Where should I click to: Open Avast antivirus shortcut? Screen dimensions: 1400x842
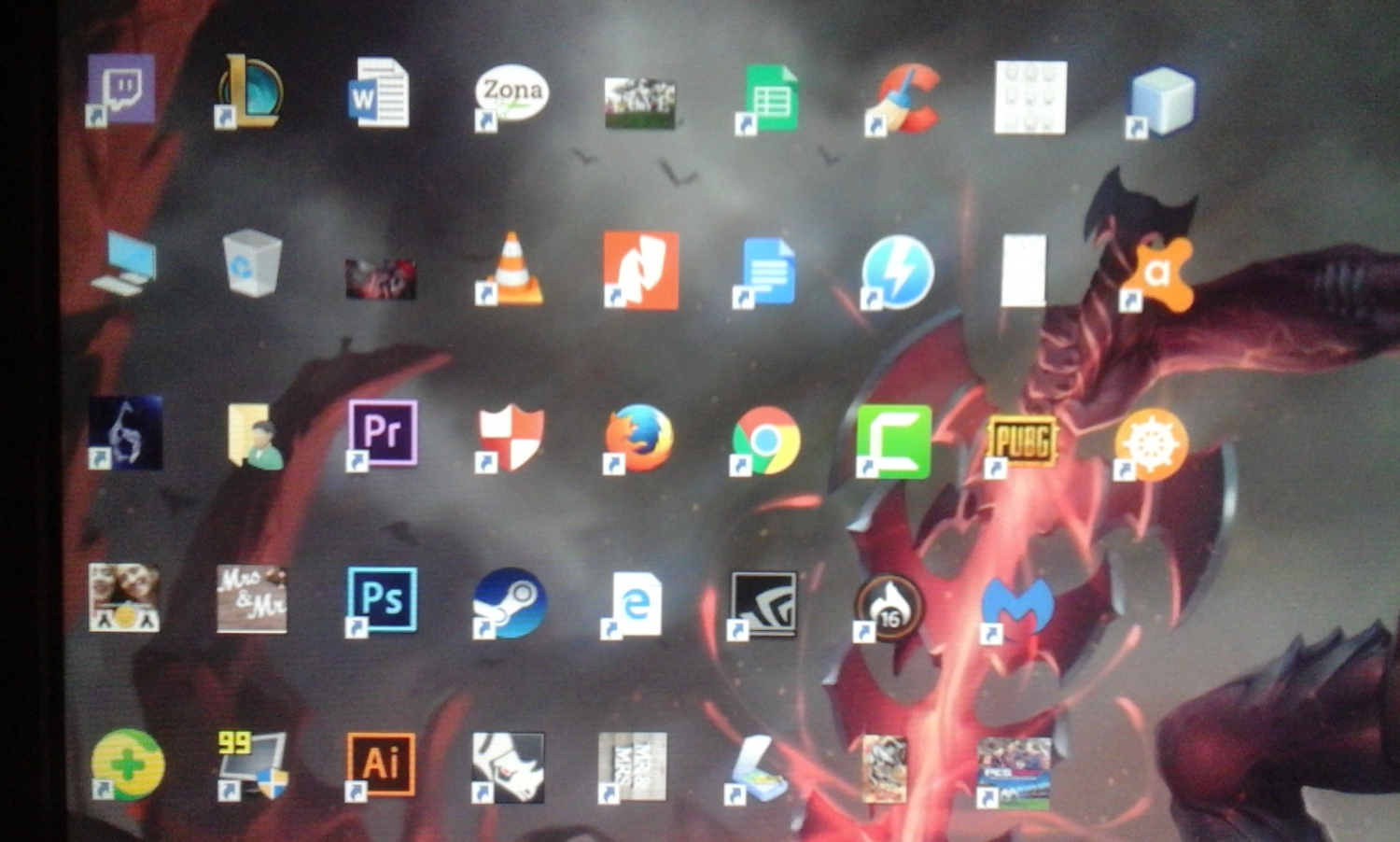[x=1156, y=274]
